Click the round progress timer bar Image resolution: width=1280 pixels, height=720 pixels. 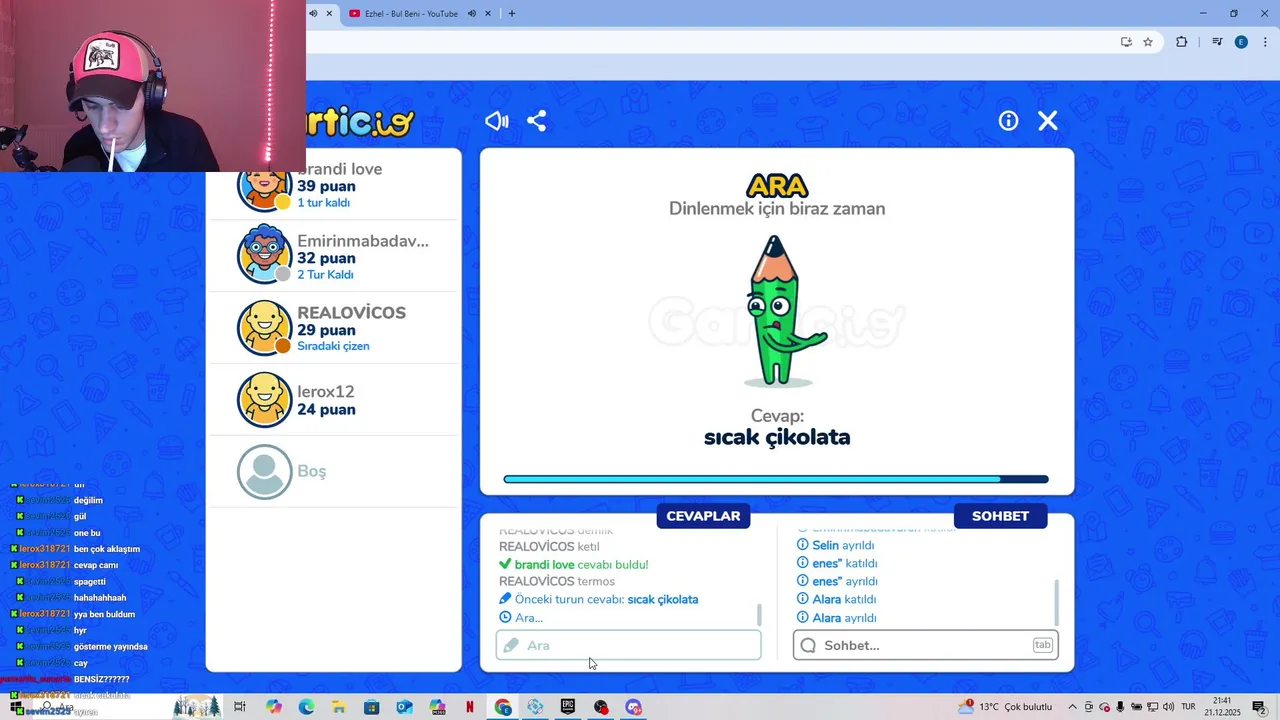776,479
